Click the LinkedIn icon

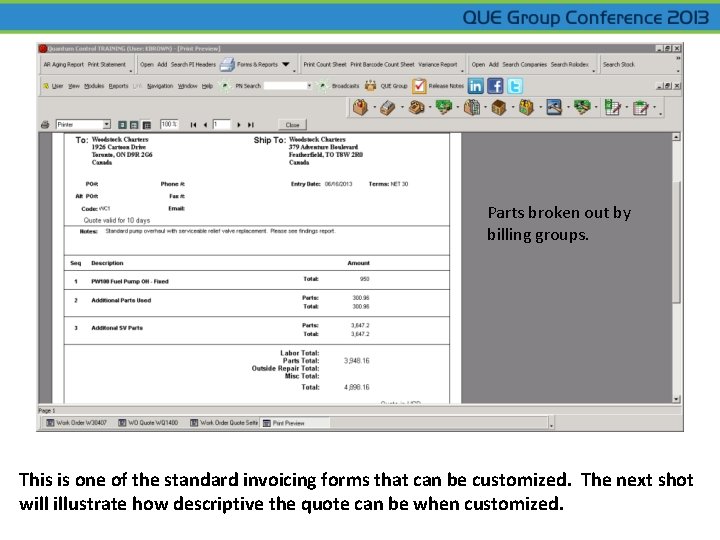tap(476, 86)
